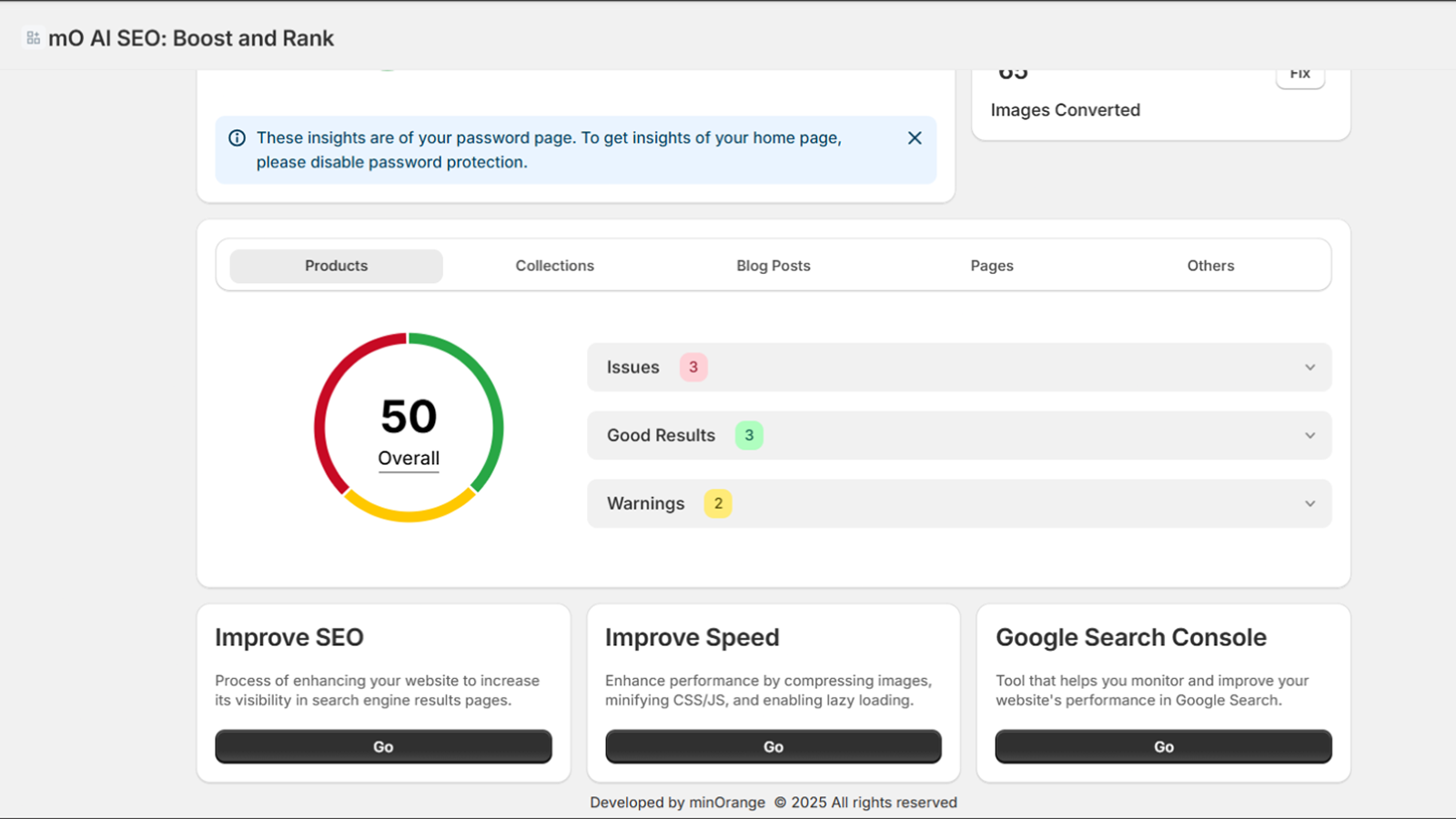Click the Fix button for Images Converted
This screenshot has height=819, width=1456.
pyautogui.click(x=1299, y=75)
